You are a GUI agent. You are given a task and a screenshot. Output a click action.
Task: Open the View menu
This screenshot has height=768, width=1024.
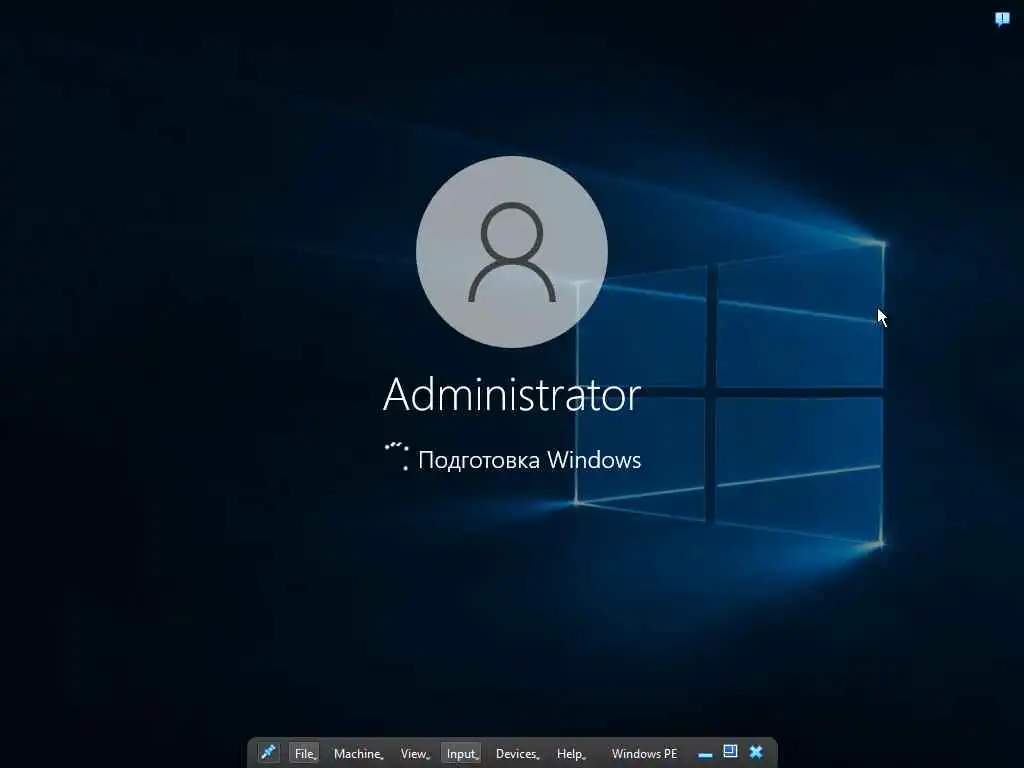415,754
